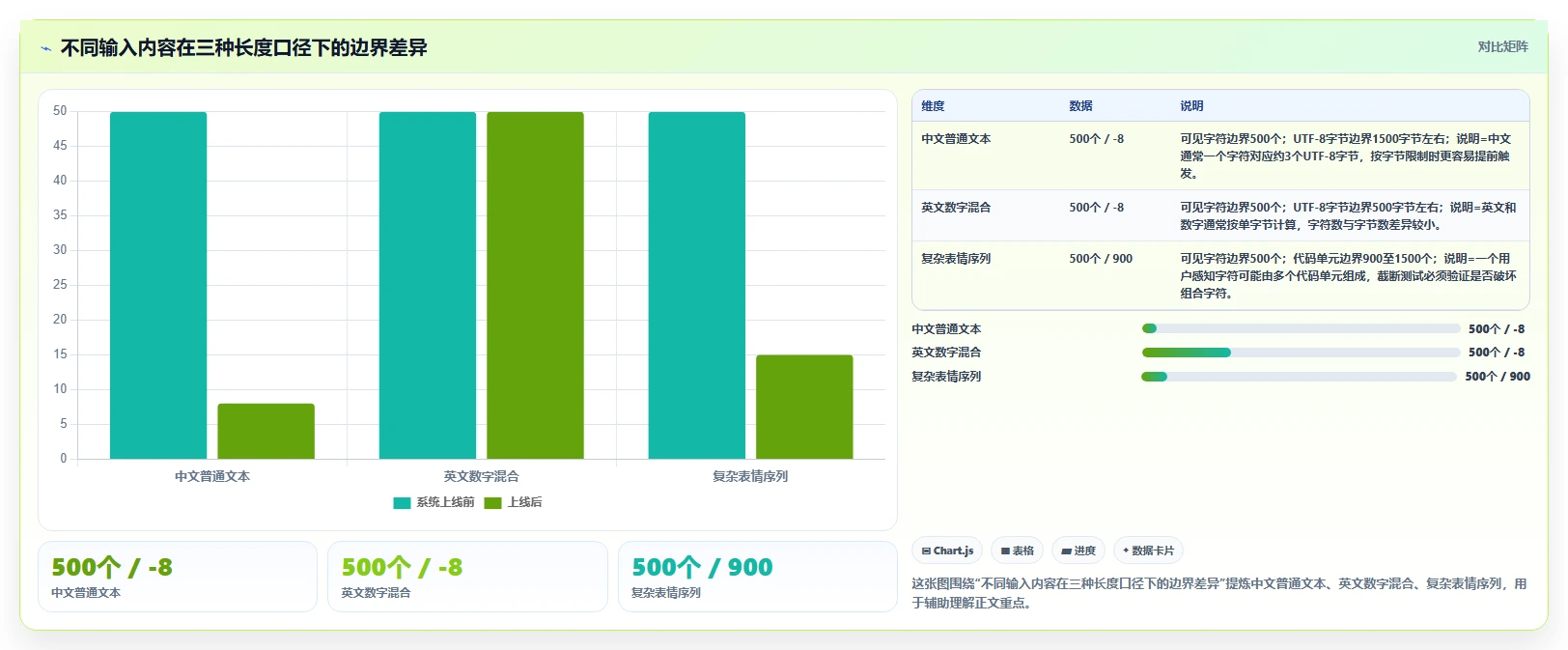
Task: Click the summary paragraph starting 这张图围绕
Action: 1219,593
